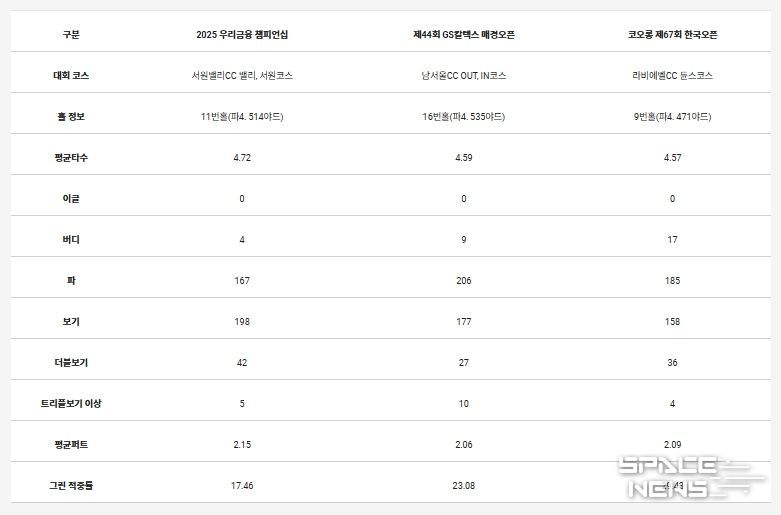Click the average putts value 2.15

click(x=242, y=444)
